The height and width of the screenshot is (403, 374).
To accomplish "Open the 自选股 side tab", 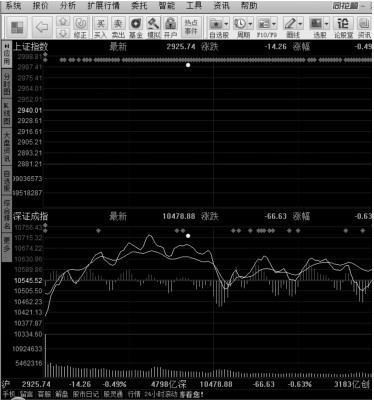I will (7, 181).
